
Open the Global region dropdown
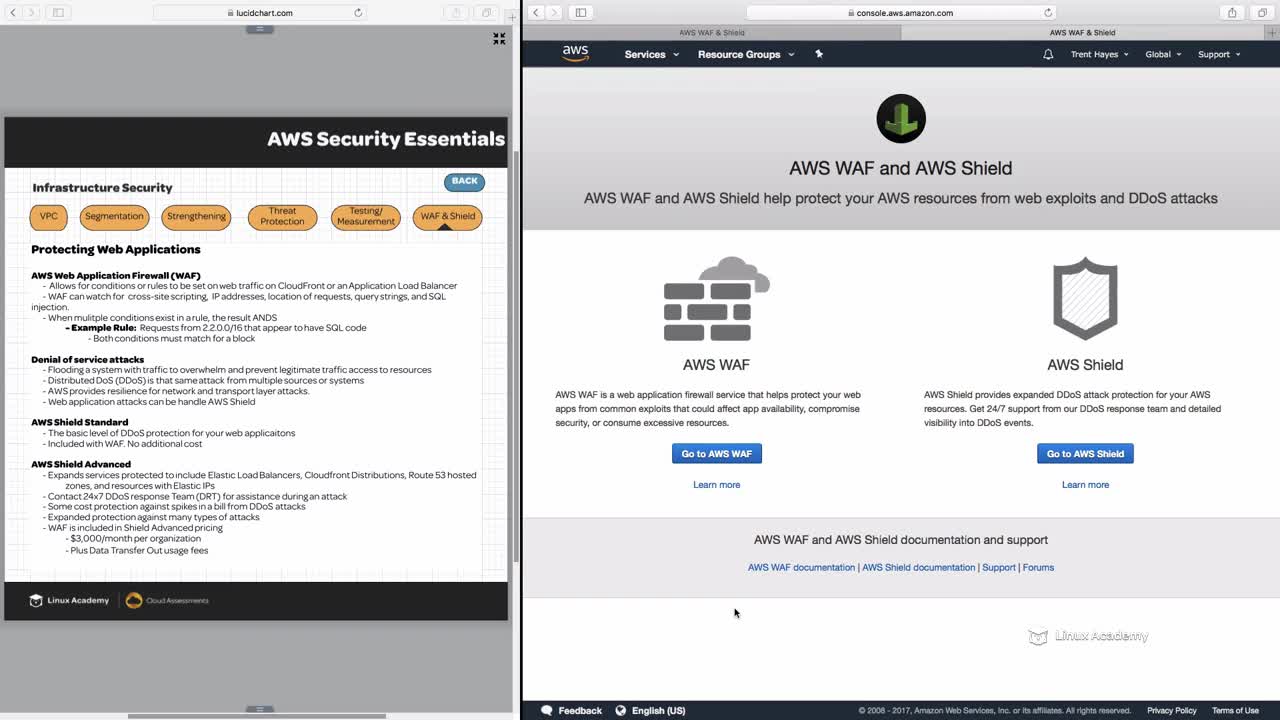(1163, 54)
